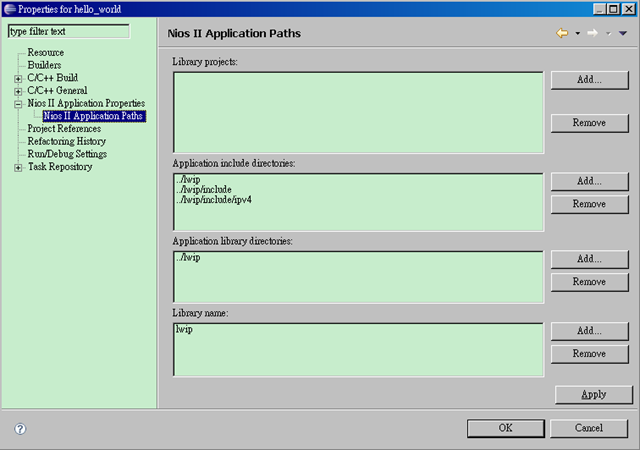Select Nios II Application Paths item
This screenshot has width=640, height=450.
tap(94, 116)
